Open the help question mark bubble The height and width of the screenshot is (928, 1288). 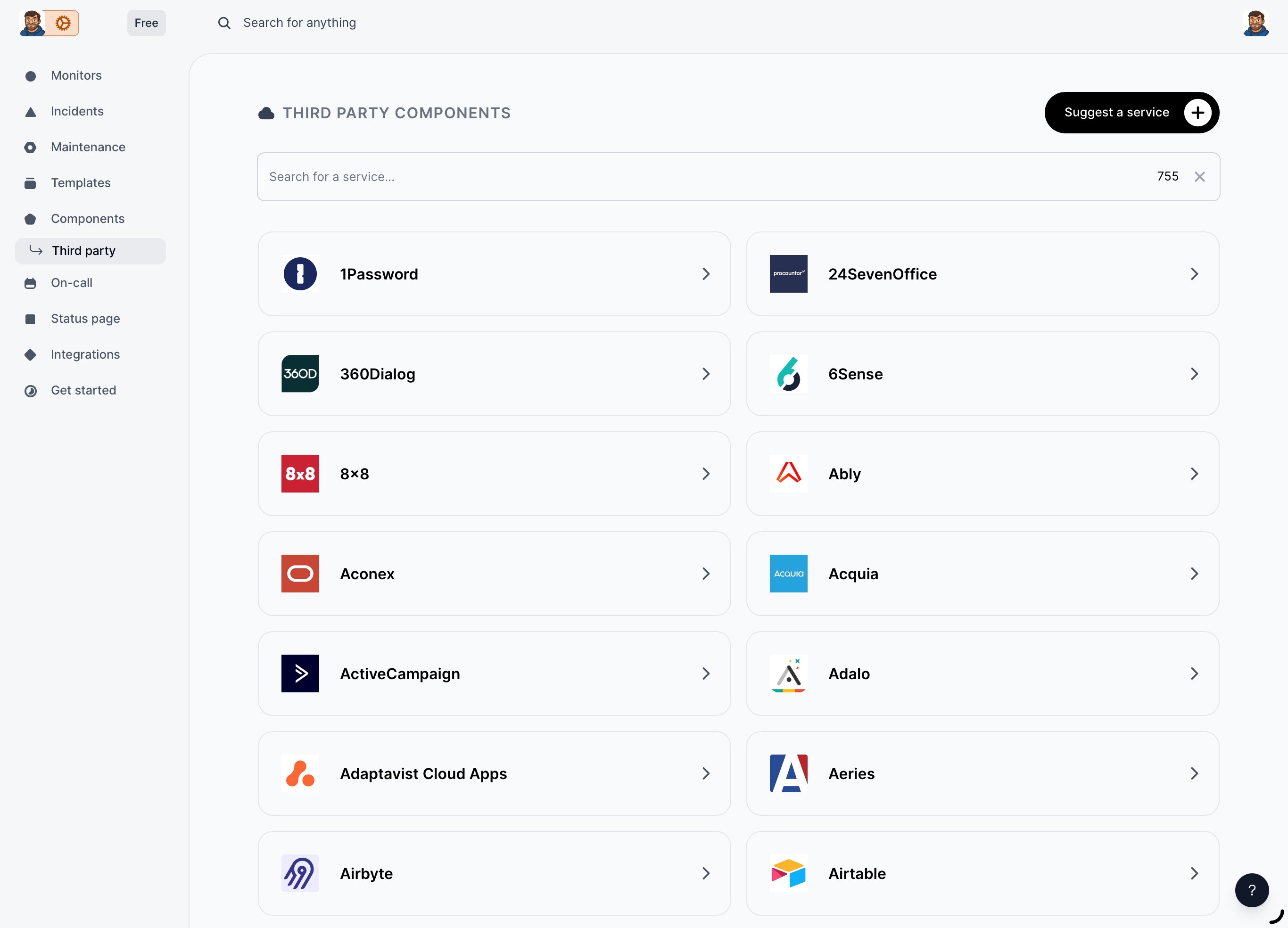tap(1252, 890)
